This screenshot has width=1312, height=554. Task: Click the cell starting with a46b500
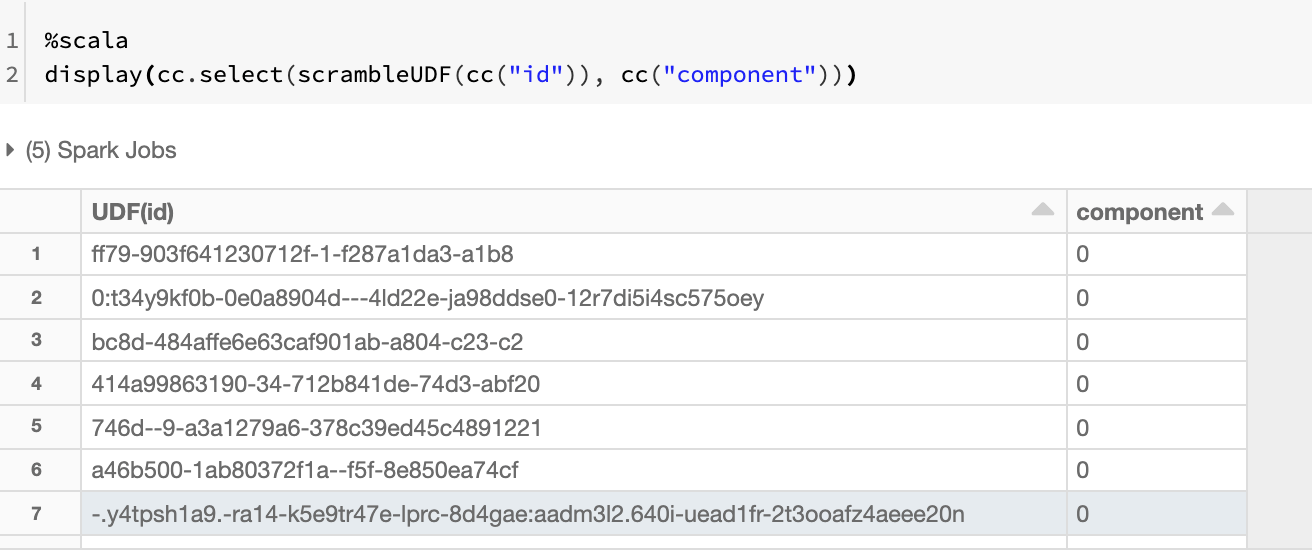click(304, 470)
